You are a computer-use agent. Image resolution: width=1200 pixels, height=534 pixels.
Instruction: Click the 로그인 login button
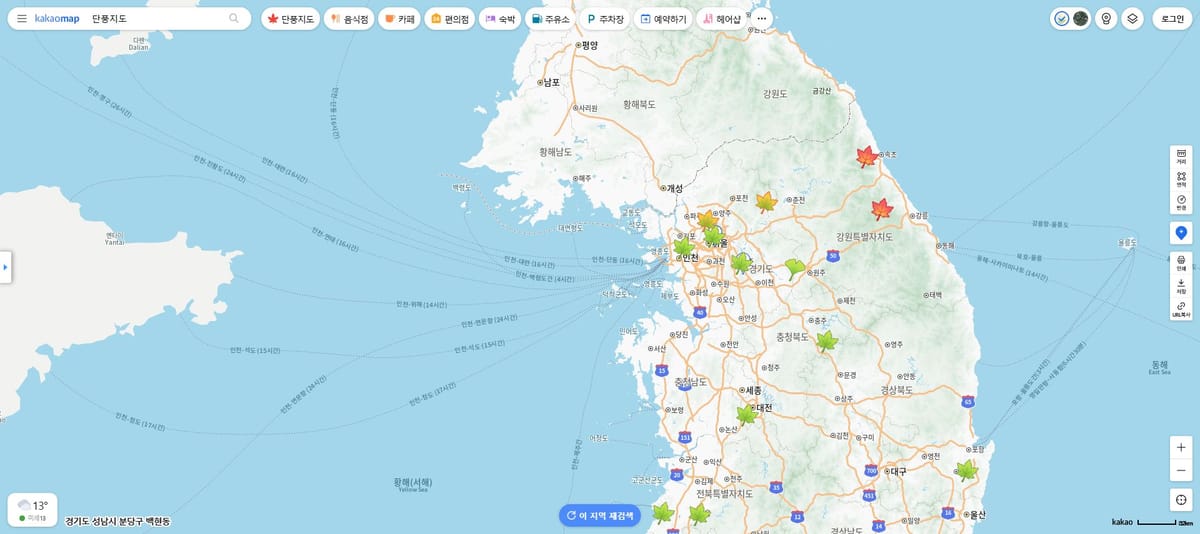1174,18
